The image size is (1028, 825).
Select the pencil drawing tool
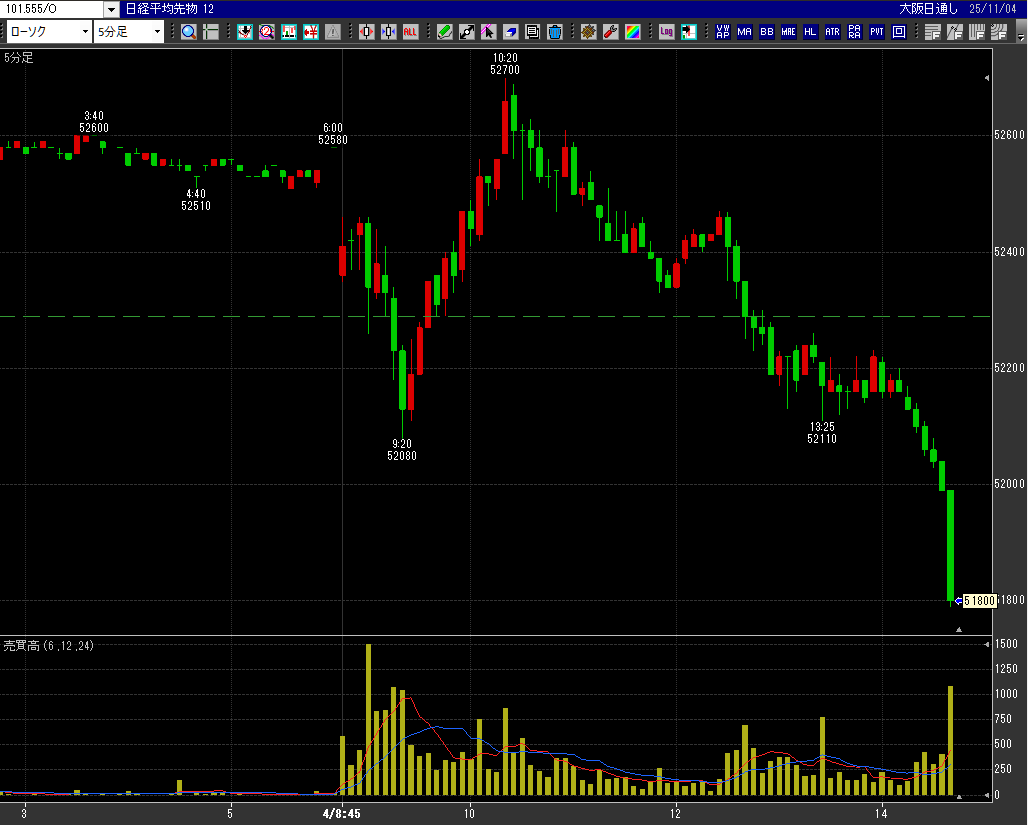[445, 32]
